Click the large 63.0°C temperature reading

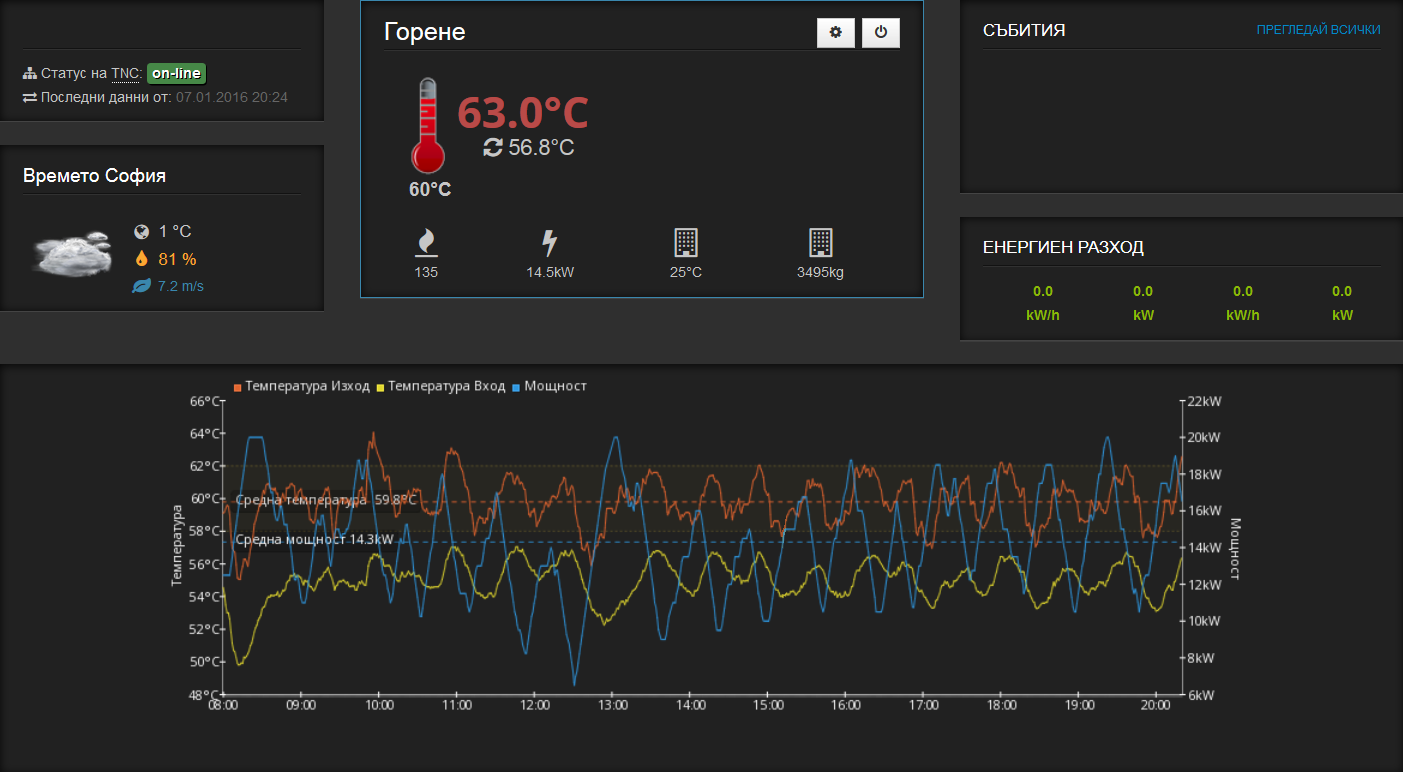522,113
